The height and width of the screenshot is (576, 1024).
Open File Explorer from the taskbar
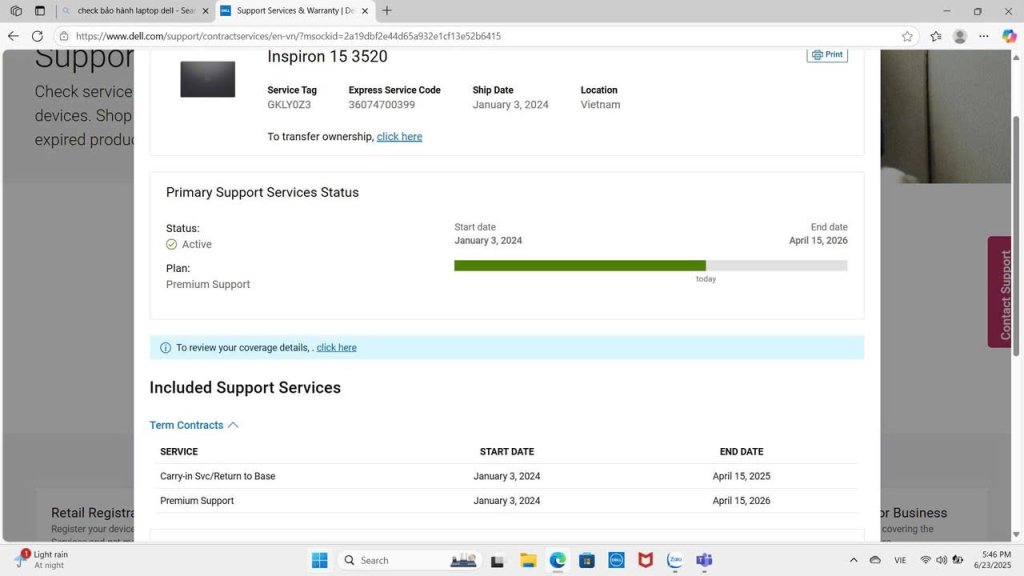[x=528, y=560]
